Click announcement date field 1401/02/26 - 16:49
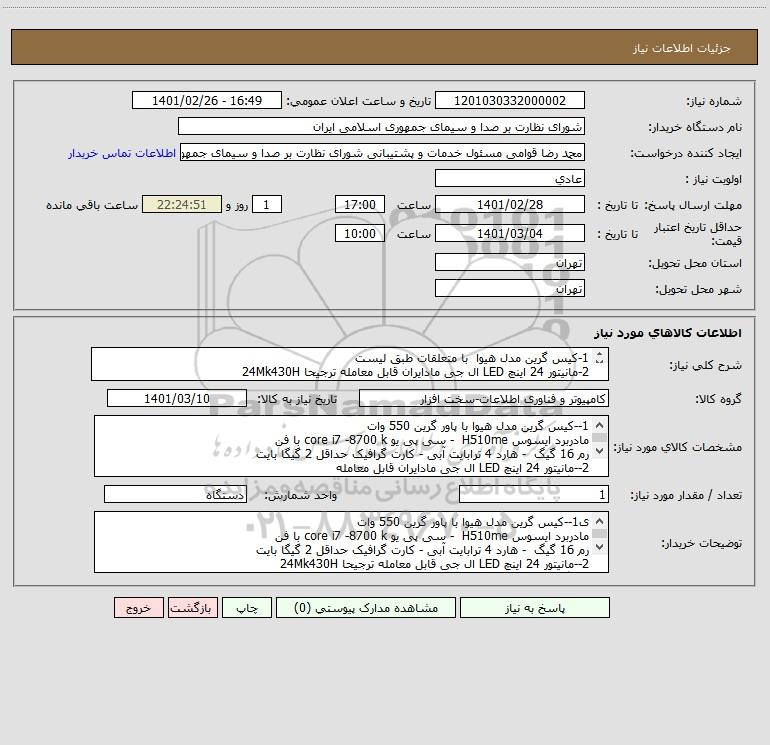Image resolution: width=770 pixels, height=745 pixels. pos(207,100)
